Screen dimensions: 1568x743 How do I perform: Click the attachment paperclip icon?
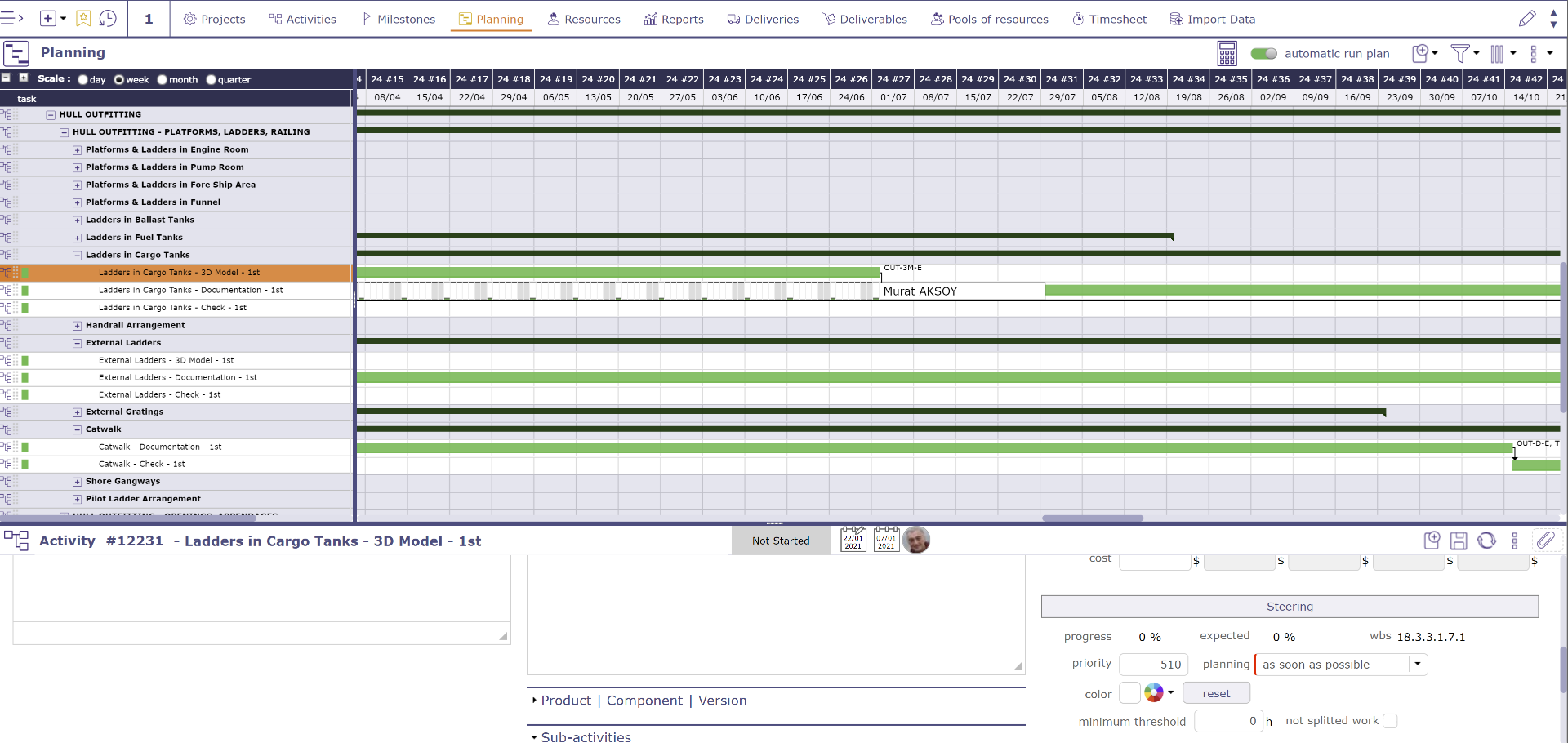pos(1545,540)
